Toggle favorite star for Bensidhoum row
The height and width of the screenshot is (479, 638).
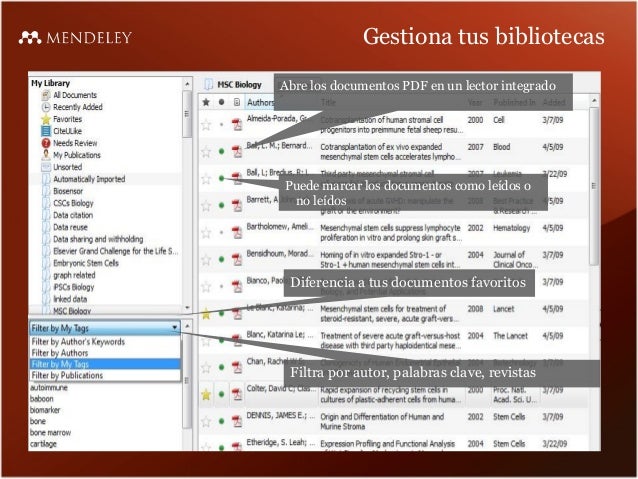206,260
